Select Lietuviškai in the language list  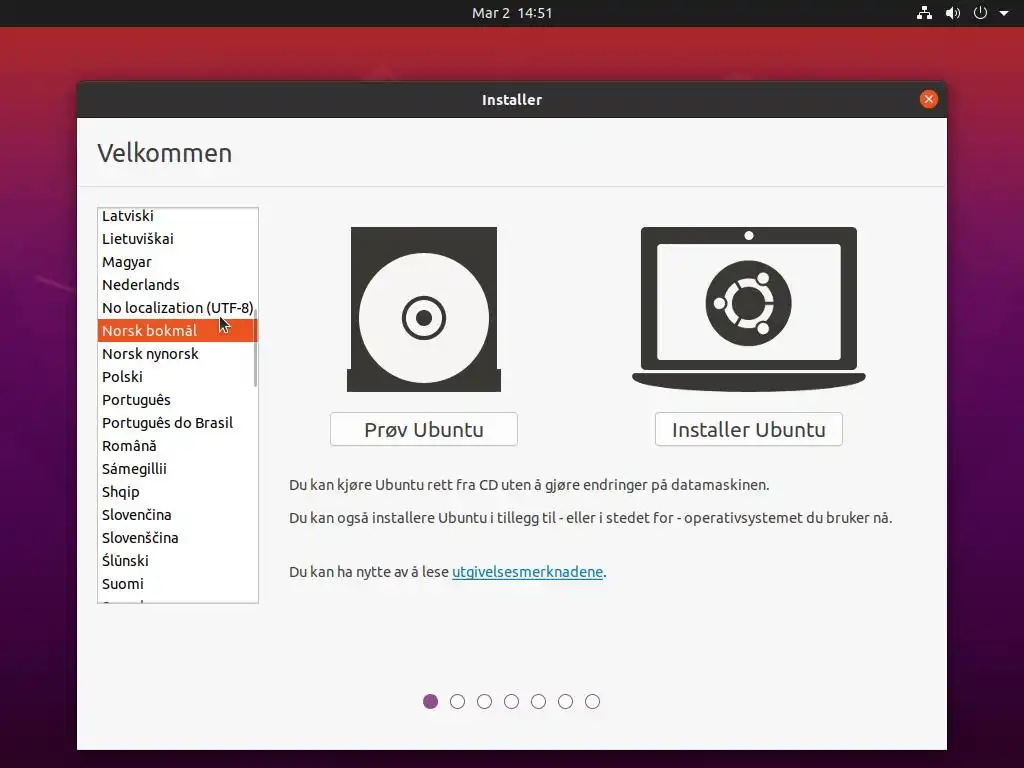tap(176, 238)
